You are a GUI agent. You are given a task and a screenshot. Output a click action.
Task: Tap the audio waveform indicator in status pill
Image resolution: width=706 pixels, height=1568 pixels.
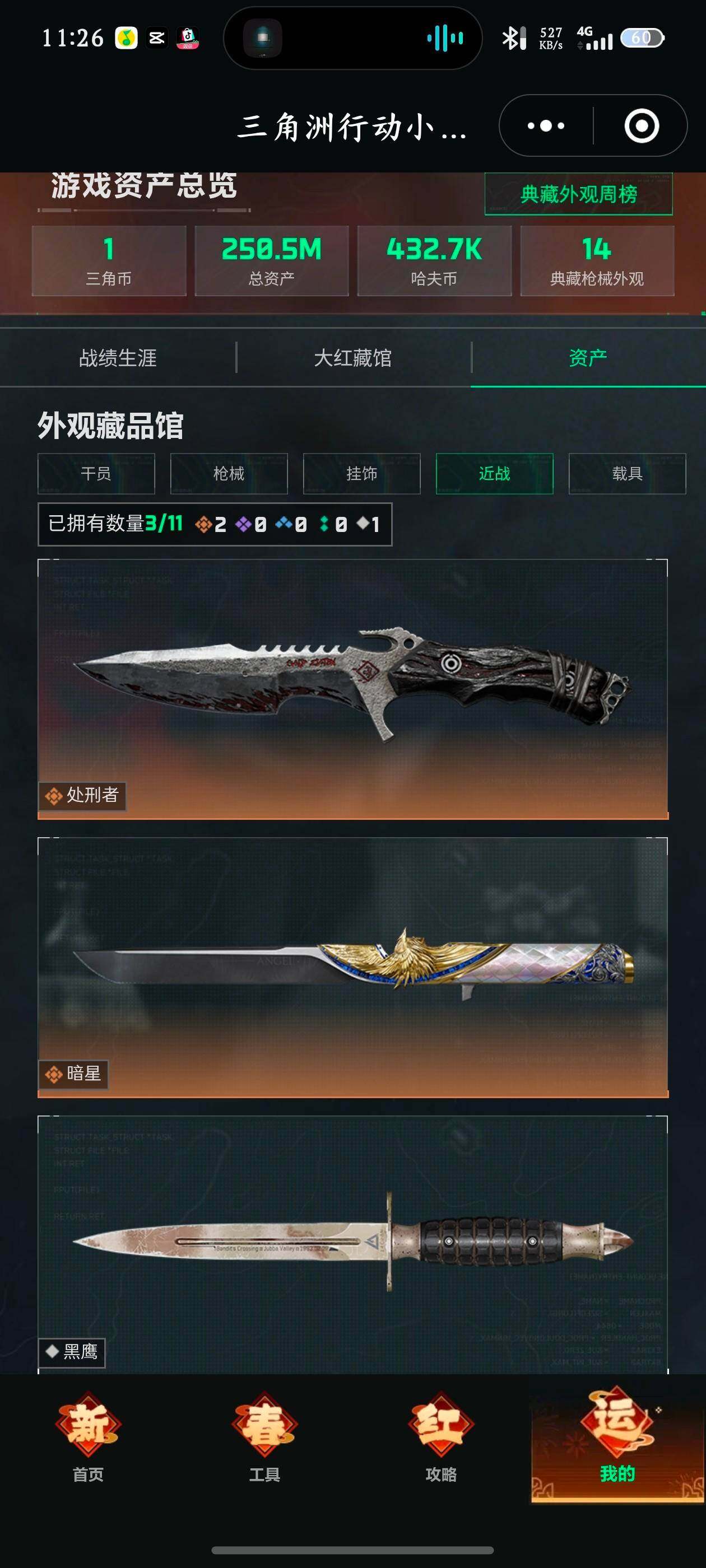click(445, 38)
